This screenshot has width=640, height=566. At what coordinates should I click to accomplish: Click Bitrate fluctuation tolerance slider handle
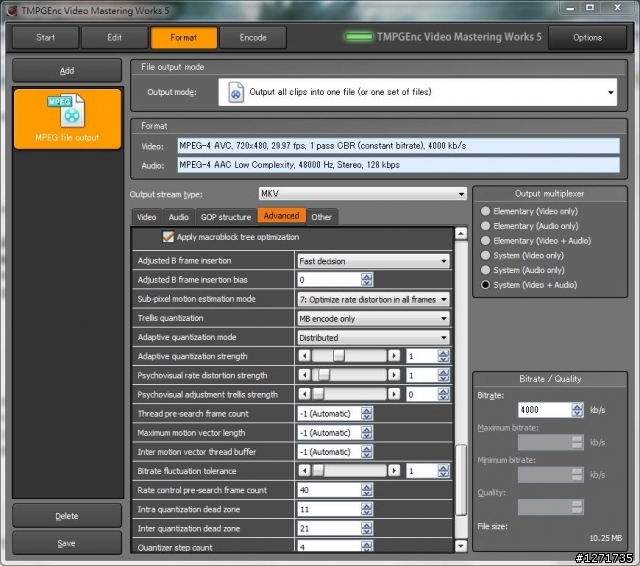coord(318,471)
